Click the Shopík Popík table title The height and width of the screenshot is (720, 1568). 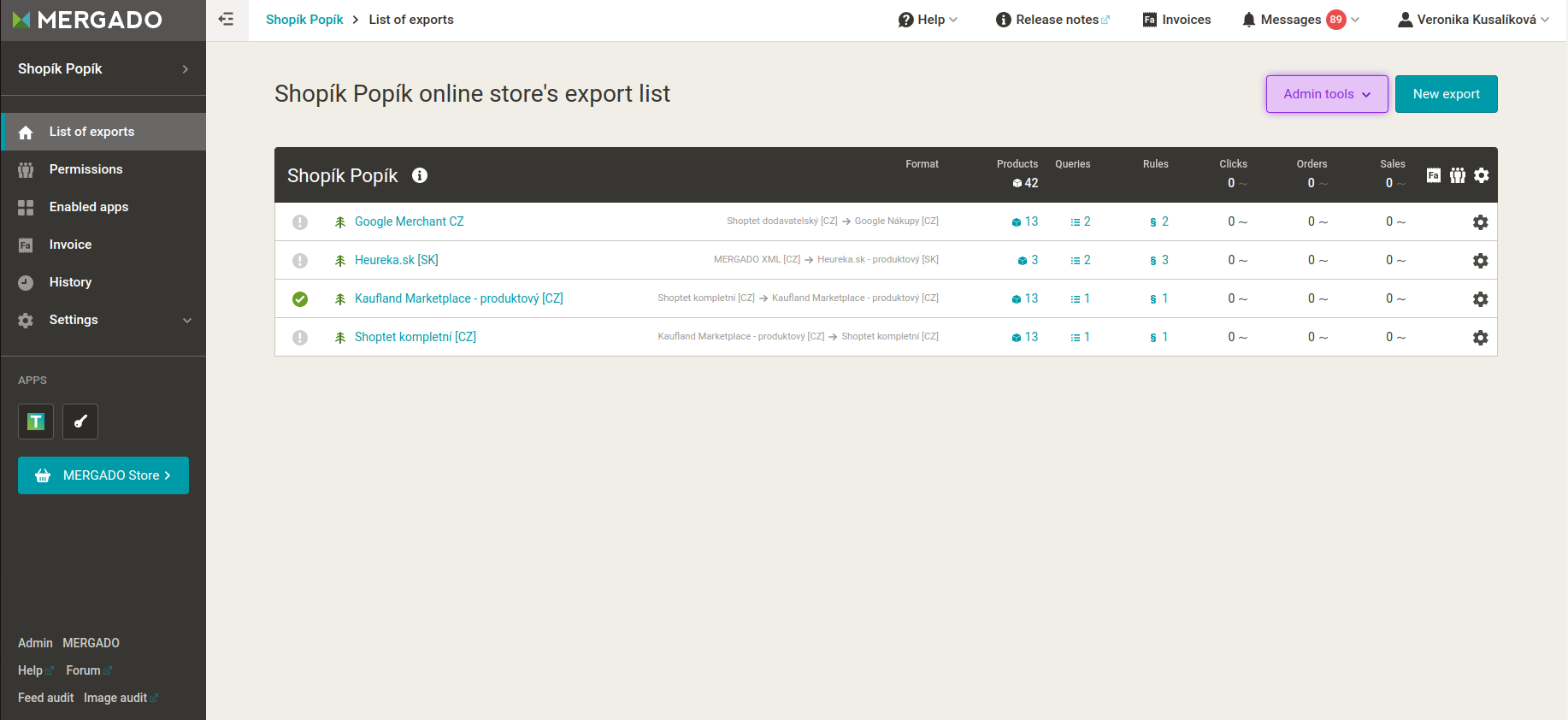point(342,175)
